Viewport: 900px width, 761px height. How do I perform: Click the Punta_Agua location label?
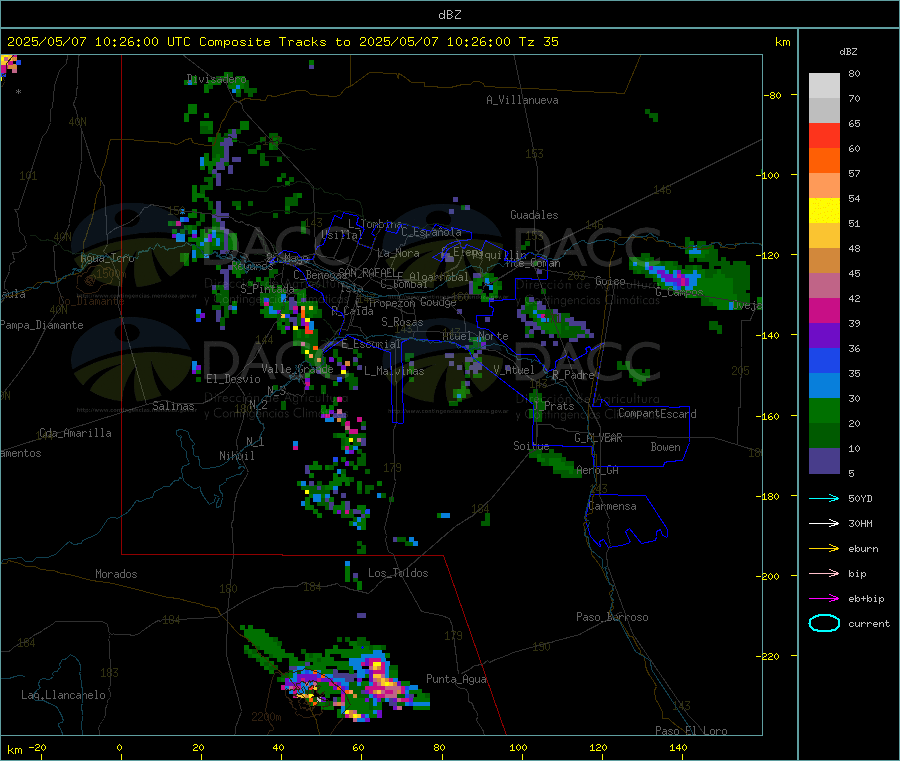click(x=456, y=679)
